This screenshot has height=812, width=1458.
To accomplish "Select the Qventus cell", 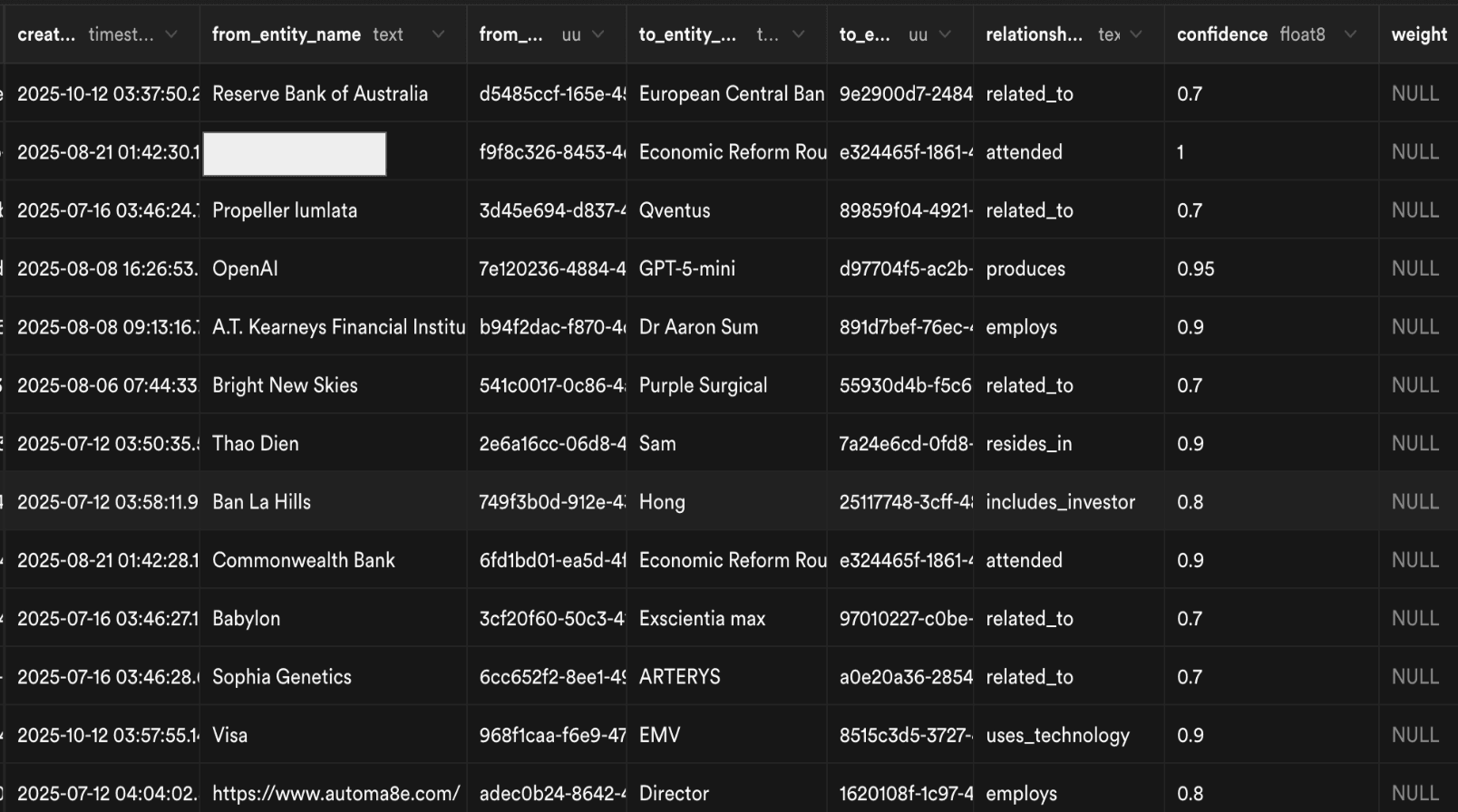I will click(727, 210).
